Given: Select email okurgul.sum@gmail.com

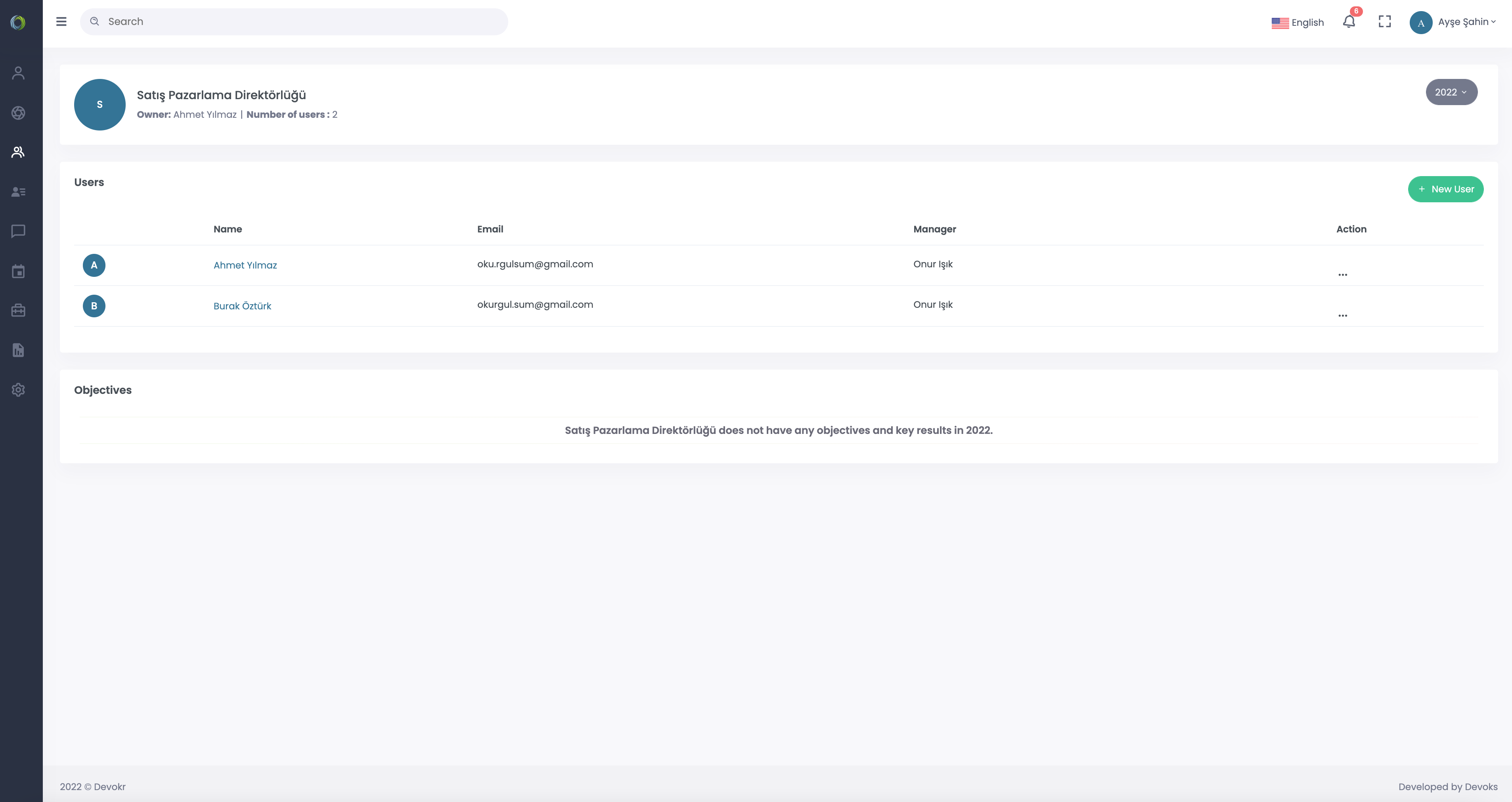Looking at the screenshot, I should [535, 305].
